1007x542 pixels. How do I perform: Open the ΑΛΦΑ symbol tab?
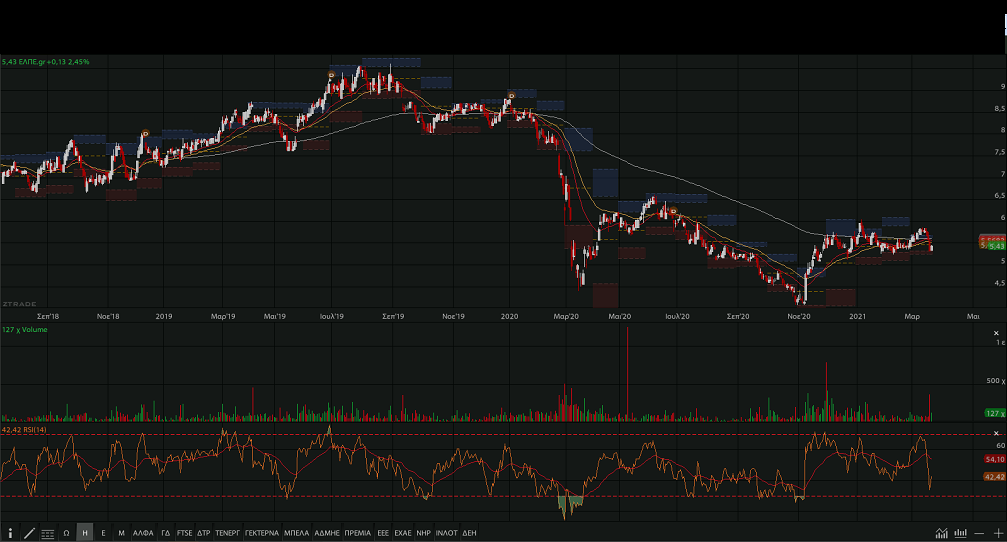coord(144,533)
